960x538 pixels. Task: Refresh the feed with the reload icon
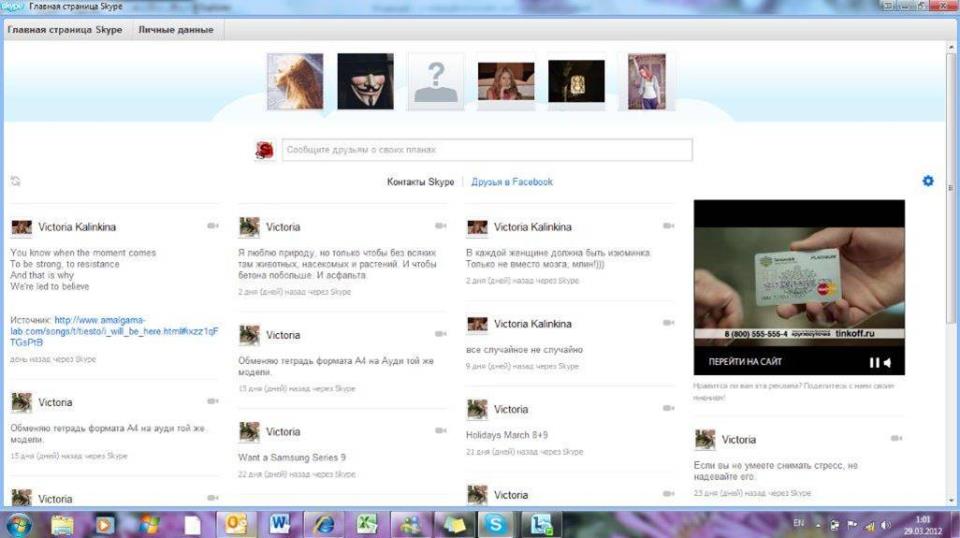pos(15,181)
